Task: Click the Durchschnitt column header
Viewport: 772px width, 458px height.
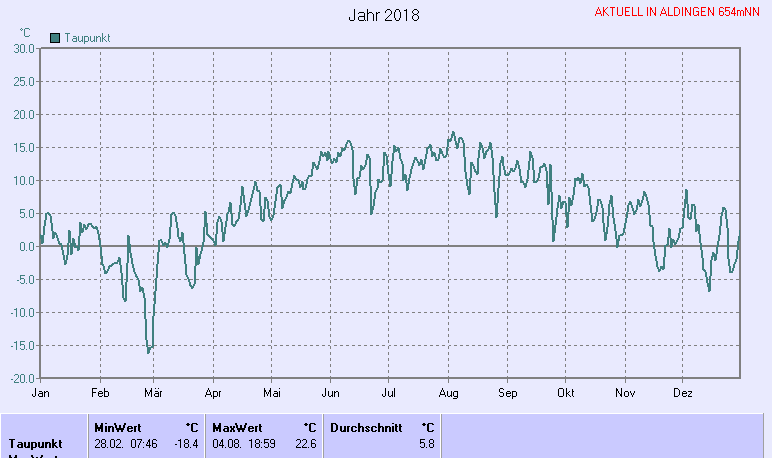Action: [365, 427]
